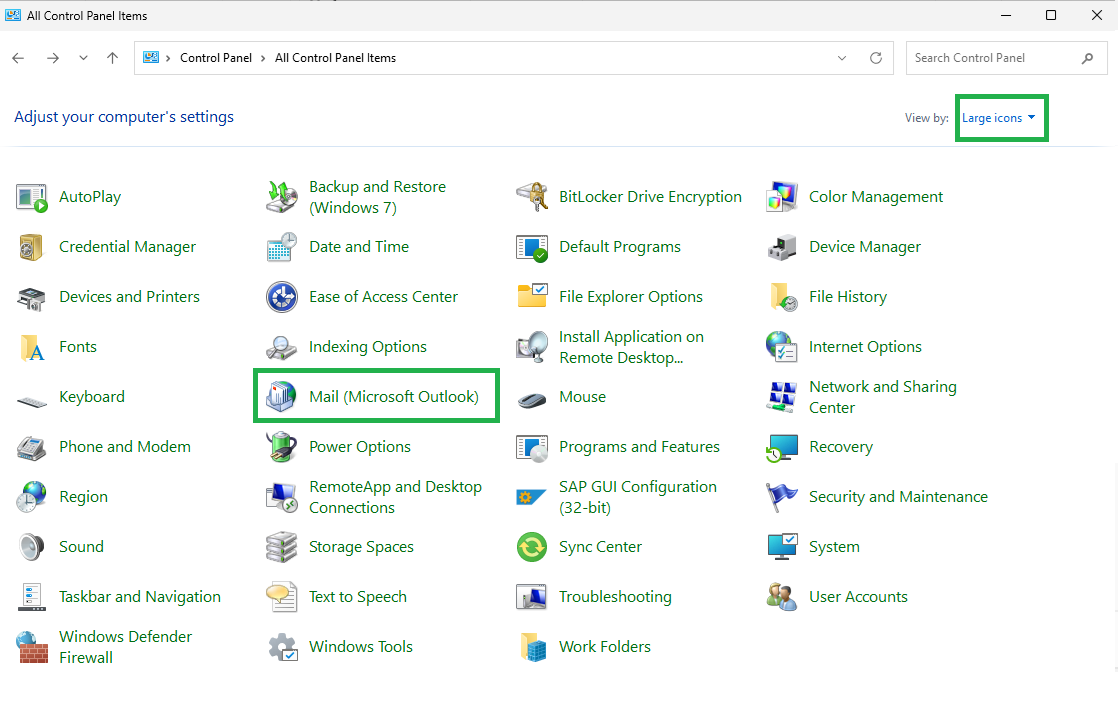
Task: Click the address bar Control Panel icon
Action: pos(151,58)
